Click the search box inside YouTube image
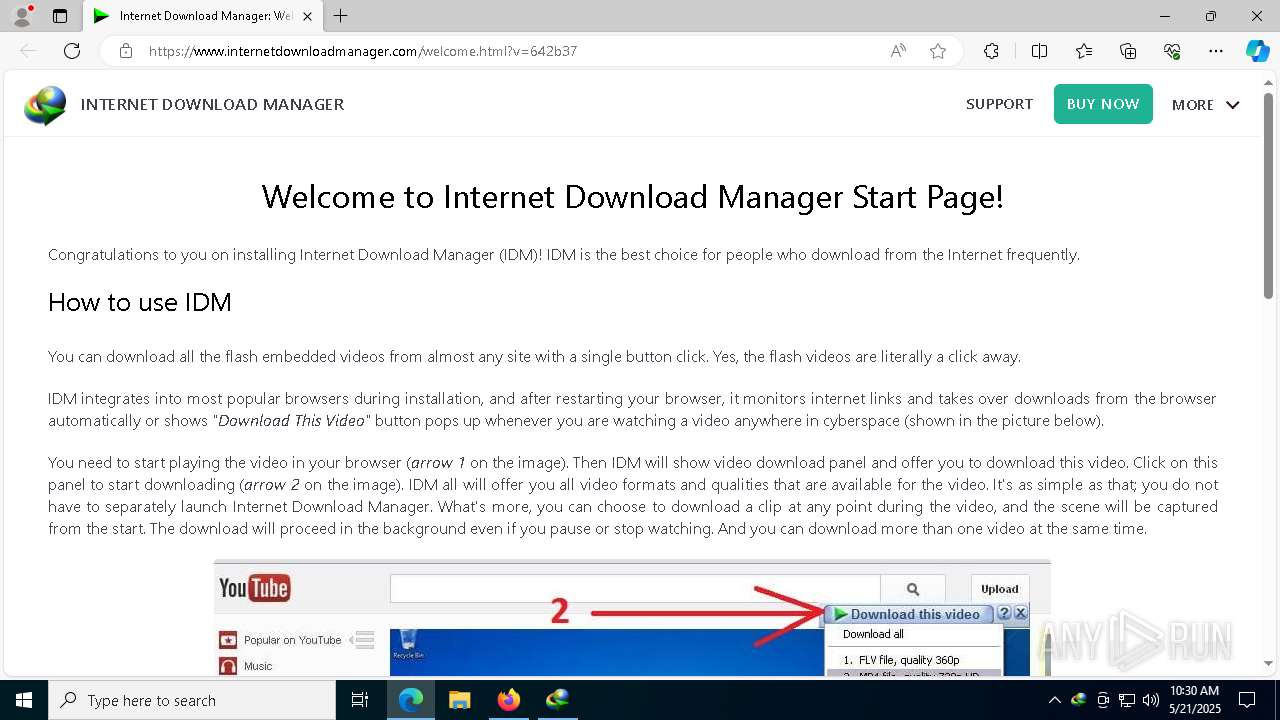The width and height of the screenshot is (1280, 720). coord(635,589)
